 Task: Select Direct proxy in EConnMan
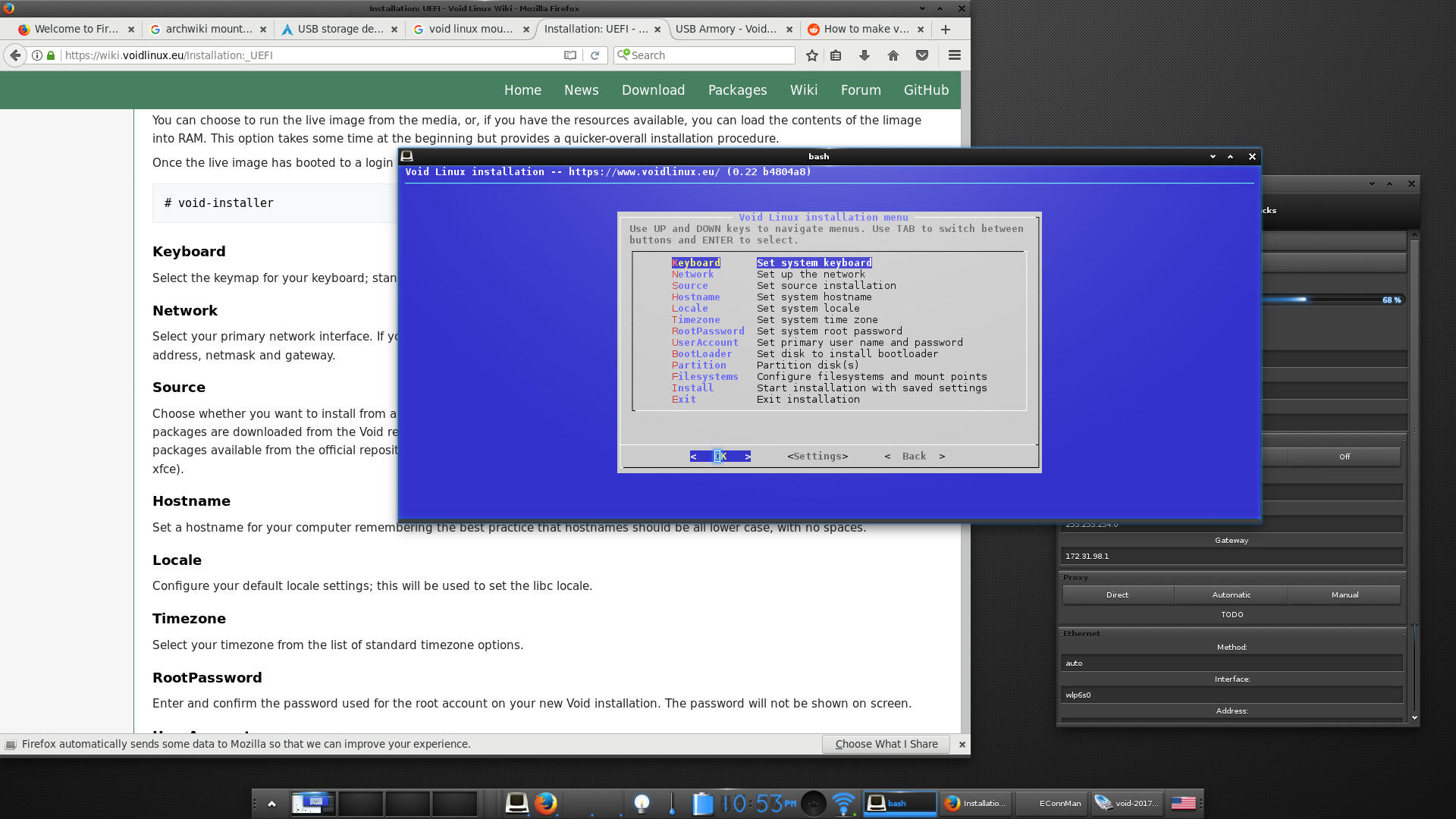point(1117,595)
